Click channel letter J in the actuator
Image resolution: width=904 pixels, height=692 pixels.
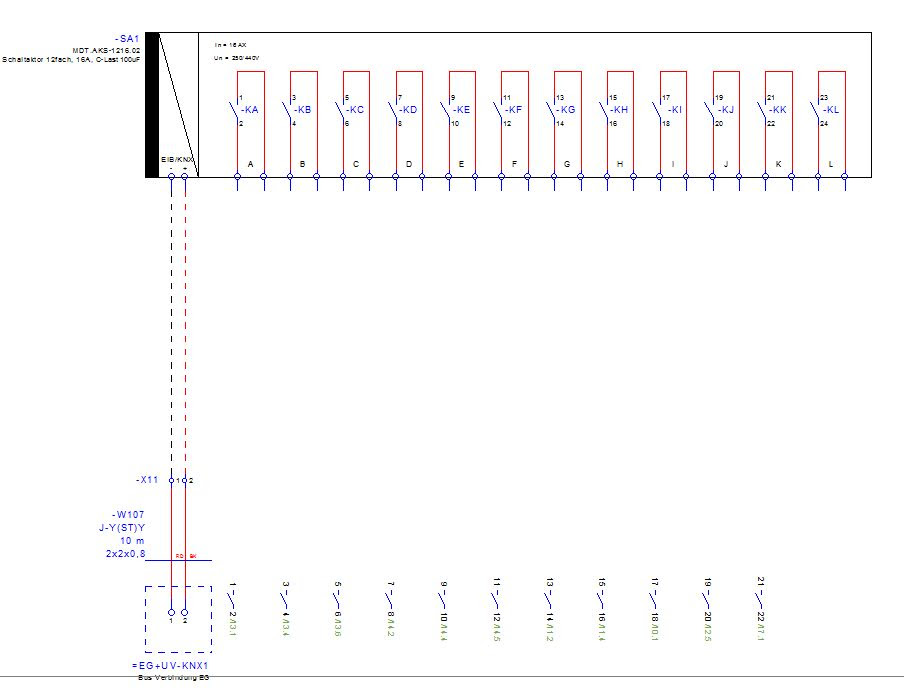tap(726, 164)
